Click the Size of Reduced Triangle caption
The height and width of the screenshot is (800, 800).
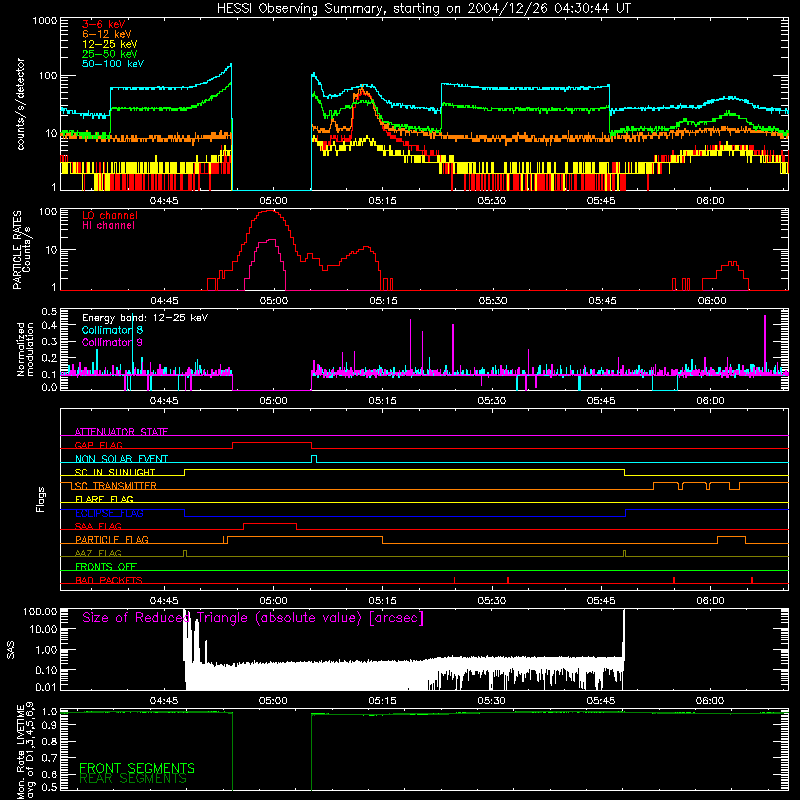point(253,618)
